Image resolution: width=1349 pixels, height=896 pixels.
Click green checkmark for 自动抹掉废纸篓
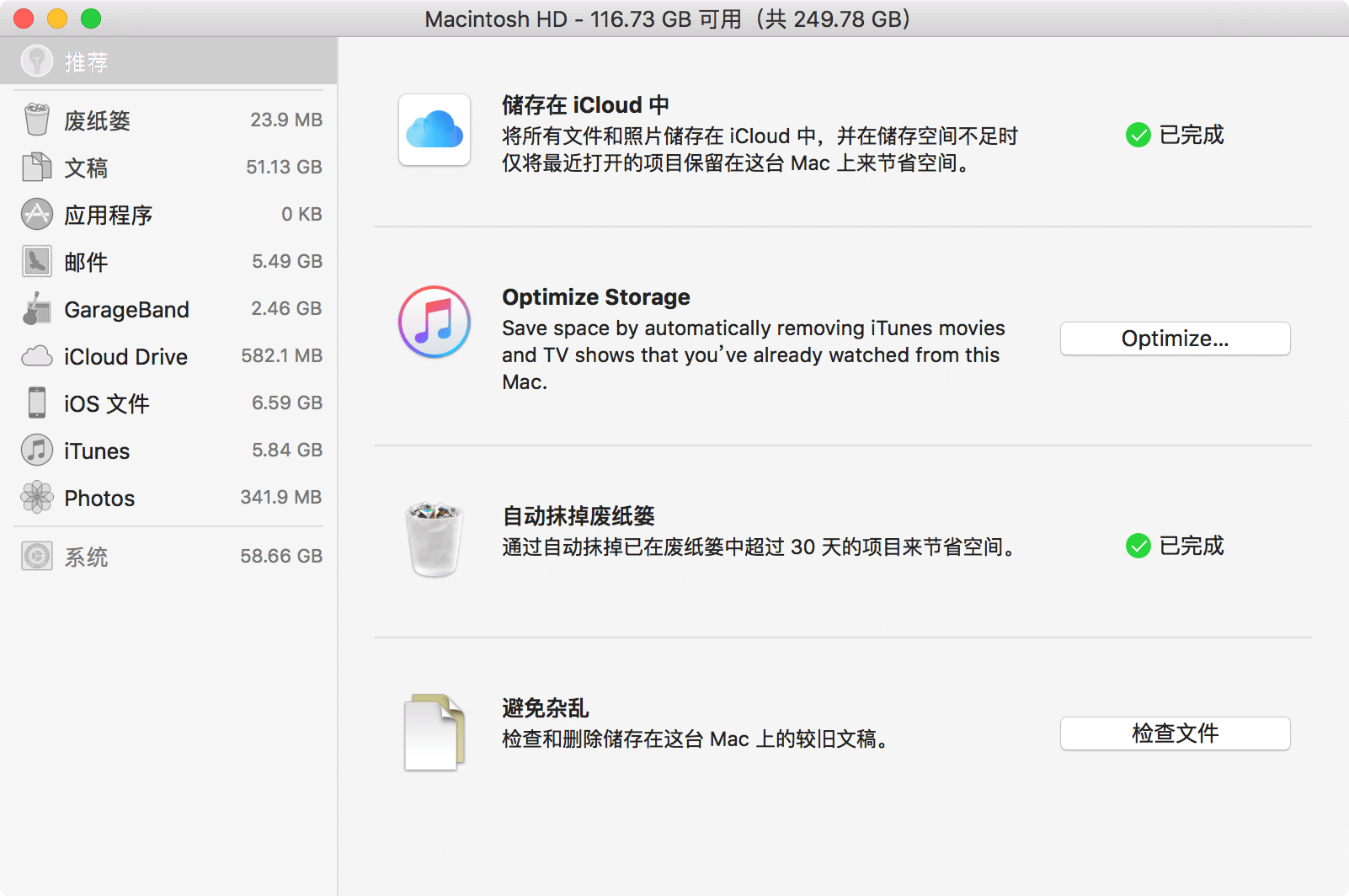click(x=1138, y=546)
